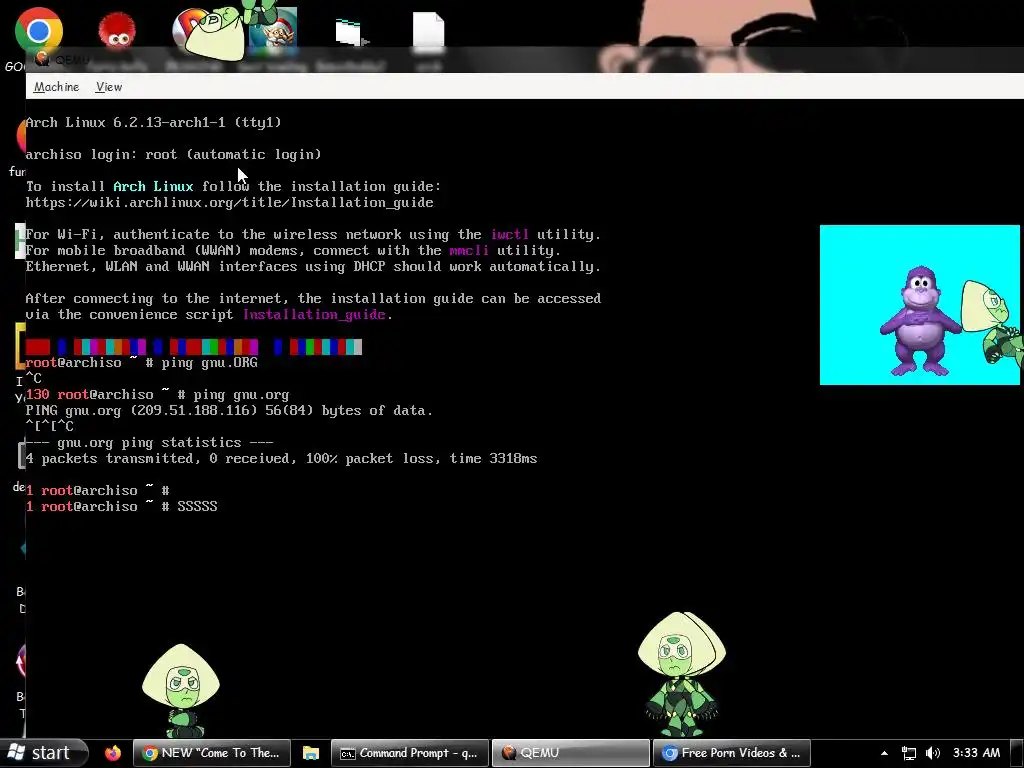This screenshot has width=1024, height=768.
Task: Click the "archiso login: root" line
Action: 173,155
